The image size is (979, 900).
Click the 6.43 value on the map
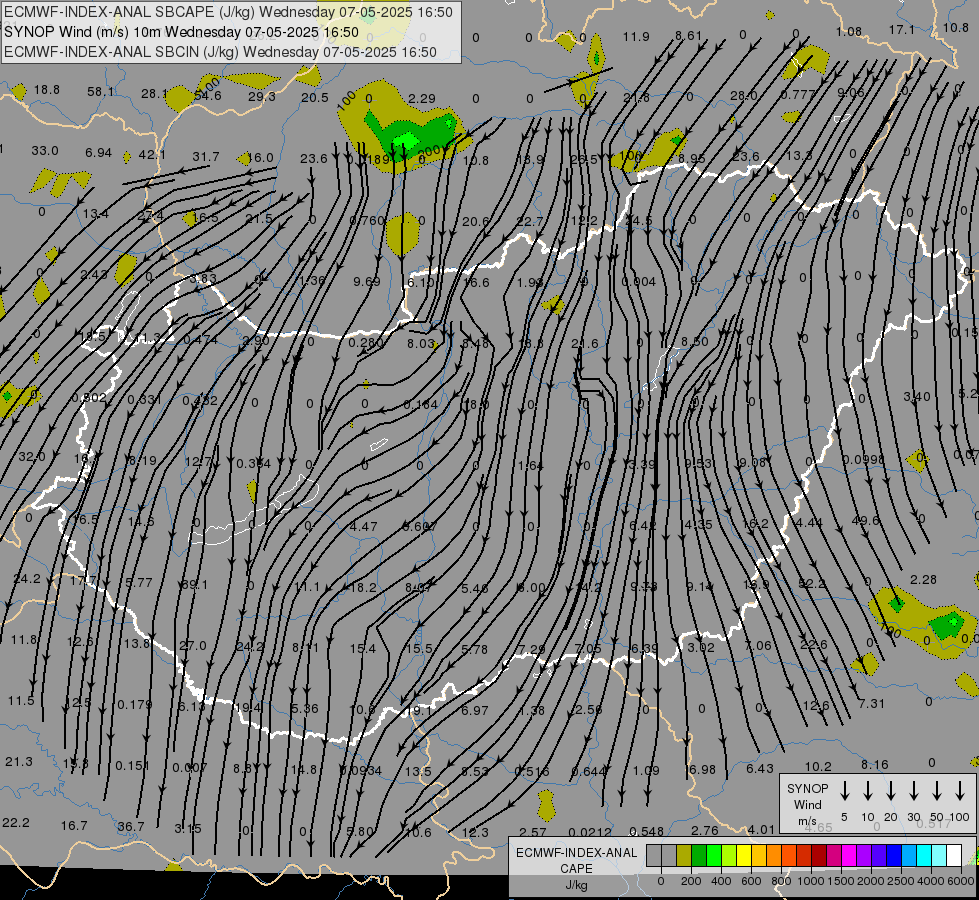(x=760, y=768)
